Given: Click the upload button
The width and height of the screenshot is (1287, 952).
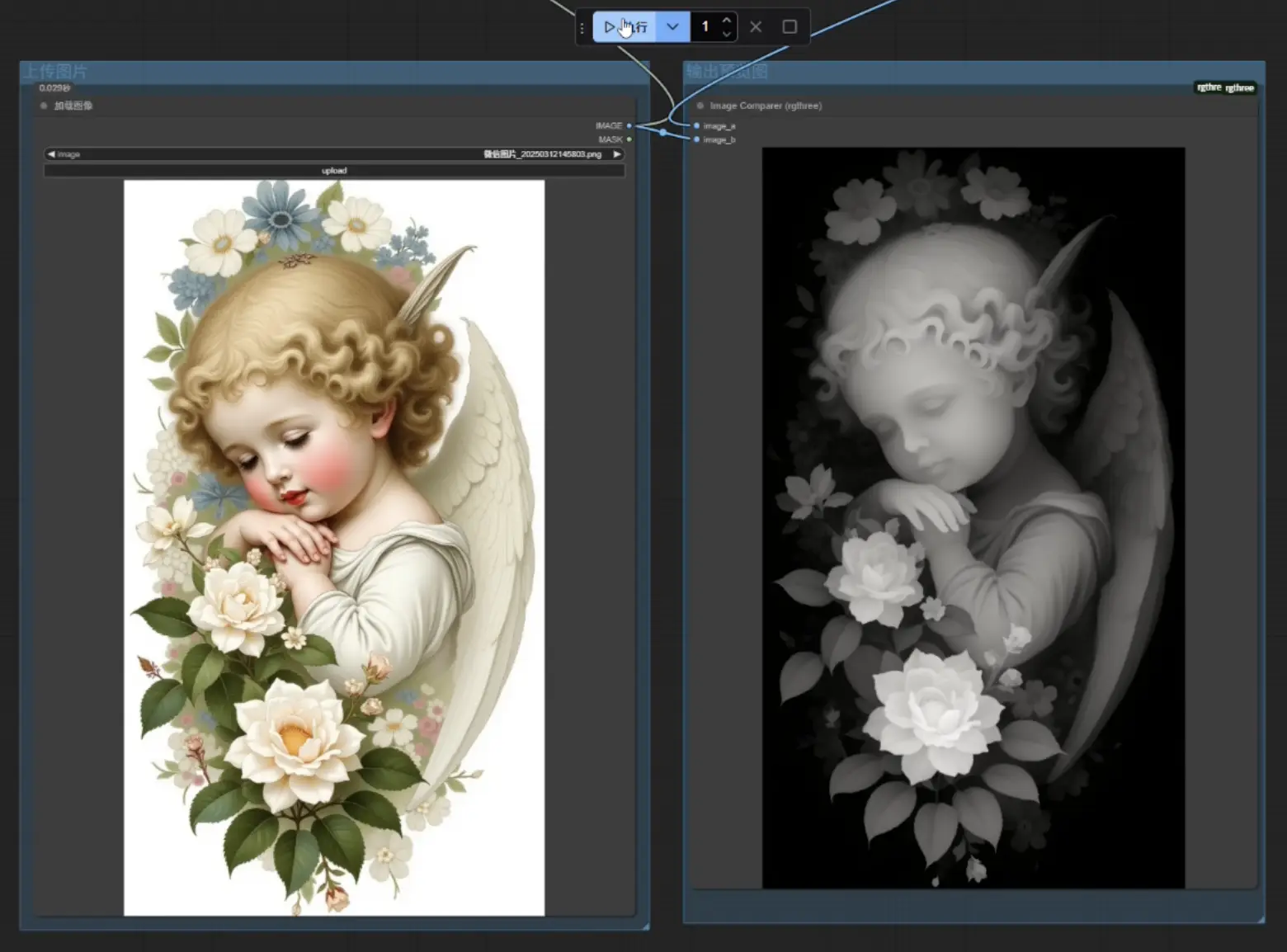Looking at the screenshot, I should click(x=333, y=171).
